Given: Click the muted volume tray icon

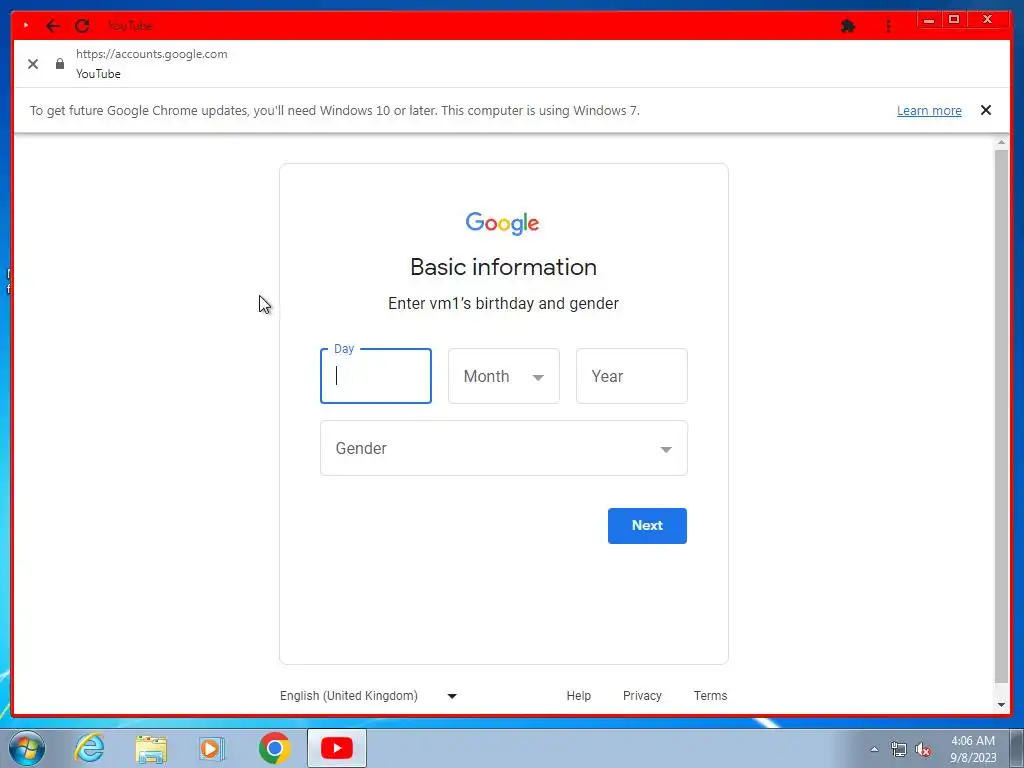Looking at the screenshot, I should coord(923,749).
